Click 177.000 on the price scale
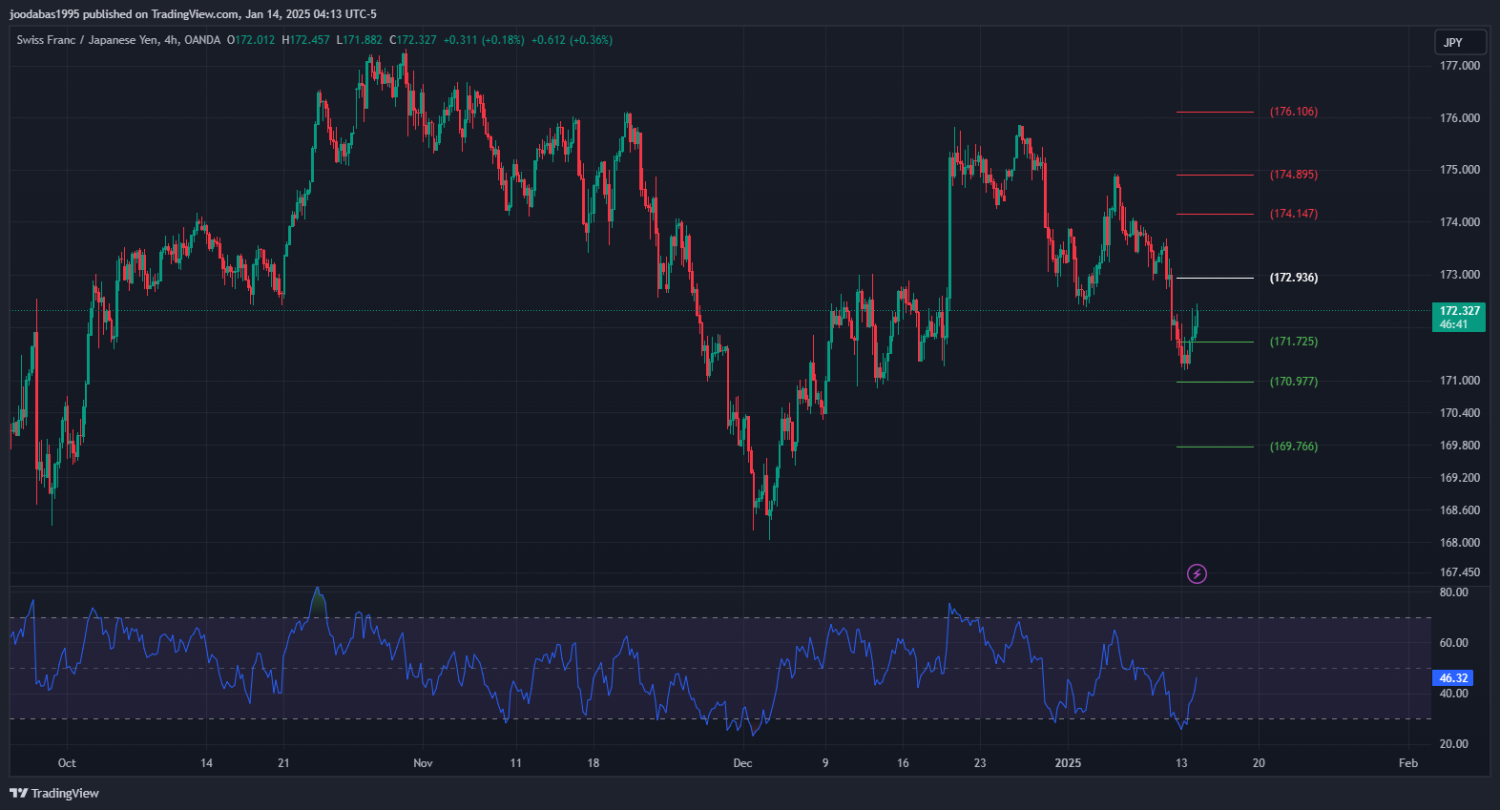The height and width of the screenshot is (810, 1500). (x=1459, y=66)
